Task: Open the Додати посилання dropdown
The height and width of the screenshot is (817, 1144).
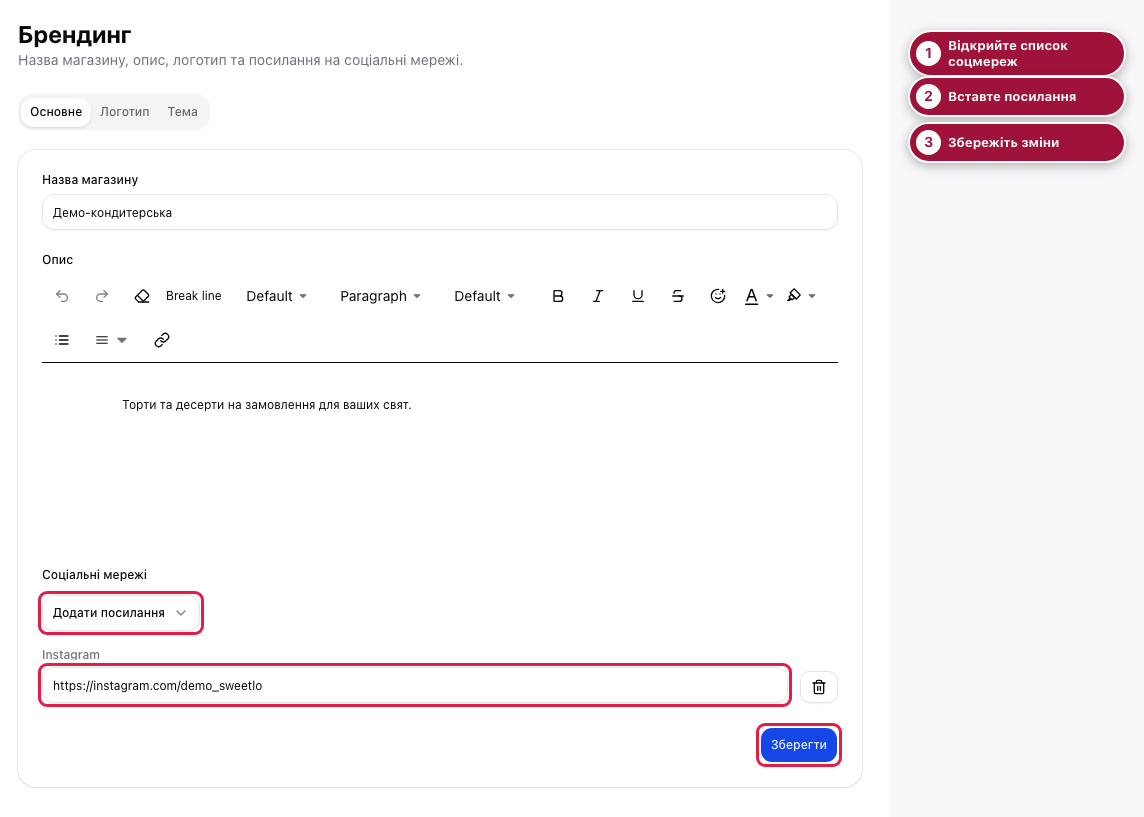Action: coord(120,613)
